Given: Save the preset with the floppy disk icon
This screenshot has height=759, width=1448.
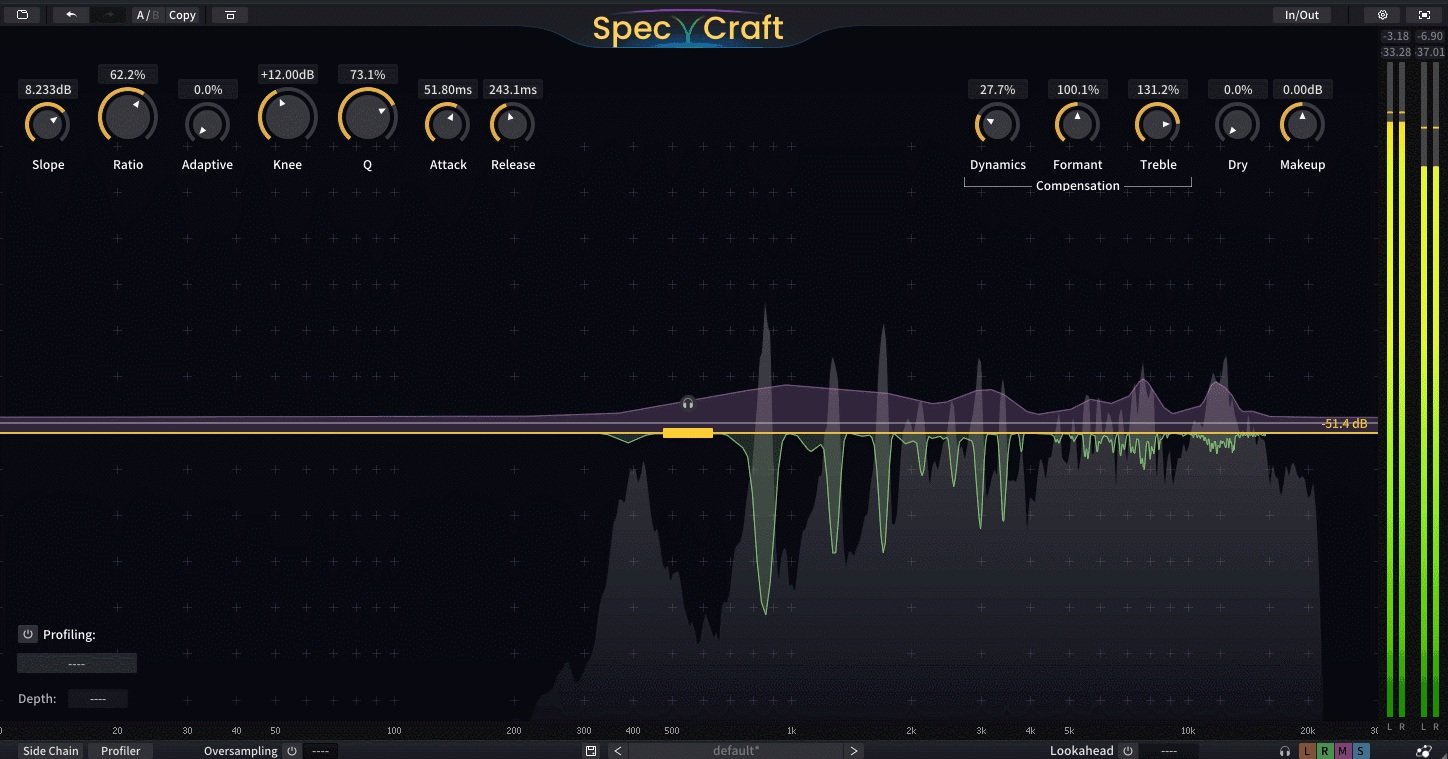Looking at the screenshot, I should click(x=591, y=751).
